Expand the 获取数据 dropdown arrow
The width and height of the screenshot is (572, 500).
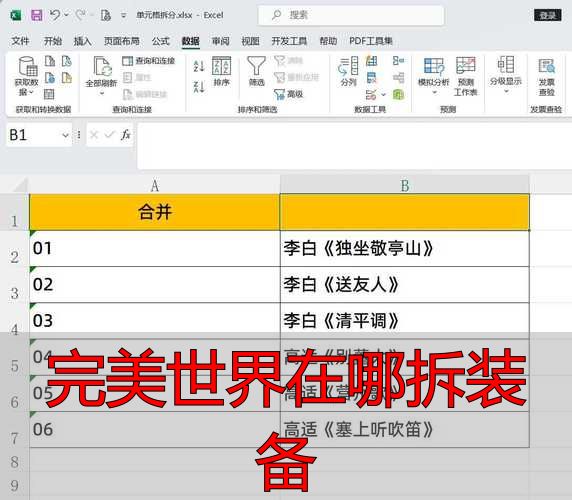[x=31, y=92]
